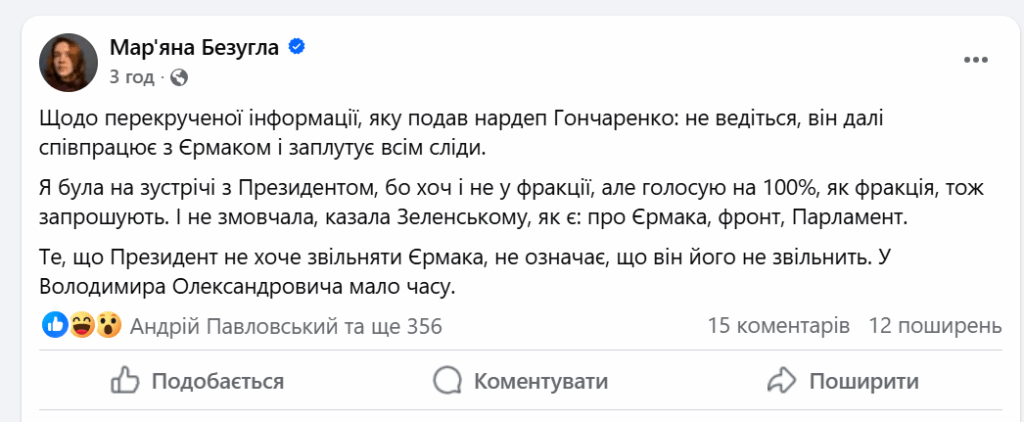The image size is (1024, 422).
Task: Click the blue verified badge
Action: coord(297,46)
